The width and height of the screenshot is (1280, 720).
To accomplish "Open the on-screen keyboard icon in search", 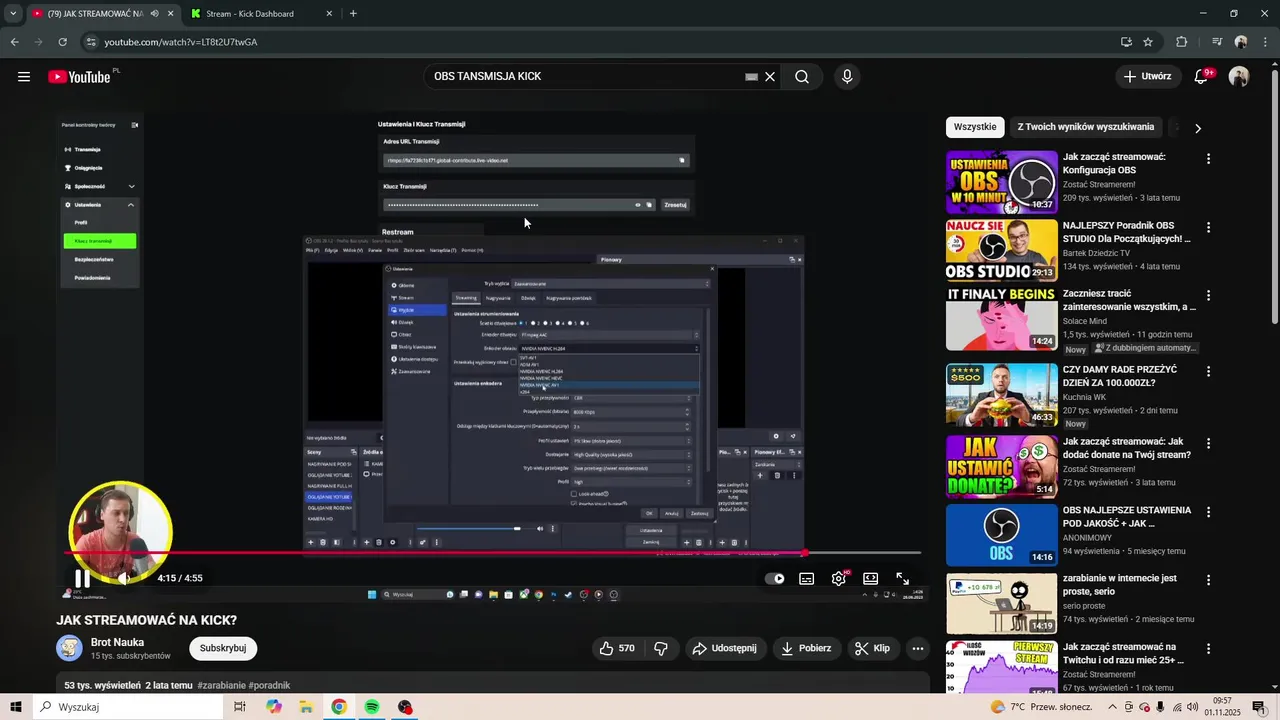I will (x=751, y=77).
